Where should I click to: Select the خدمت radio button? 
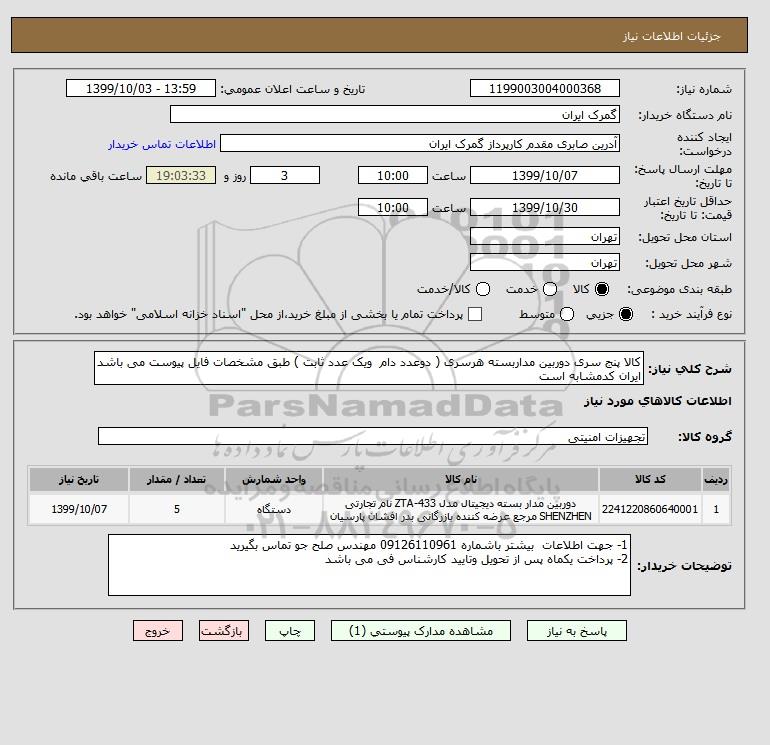tap(550, 289)
